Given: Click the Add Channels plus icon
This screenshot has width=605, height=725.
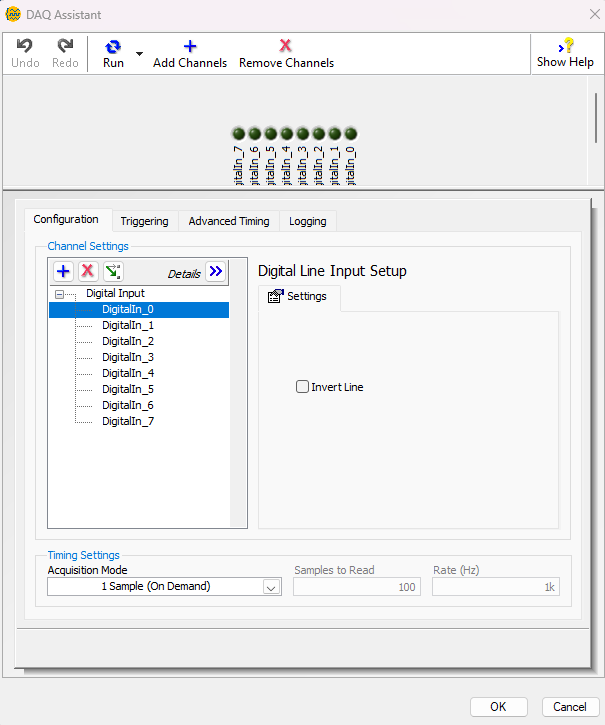Looking at the screenshot, I should pyautogui.click(x=190, y=46).
